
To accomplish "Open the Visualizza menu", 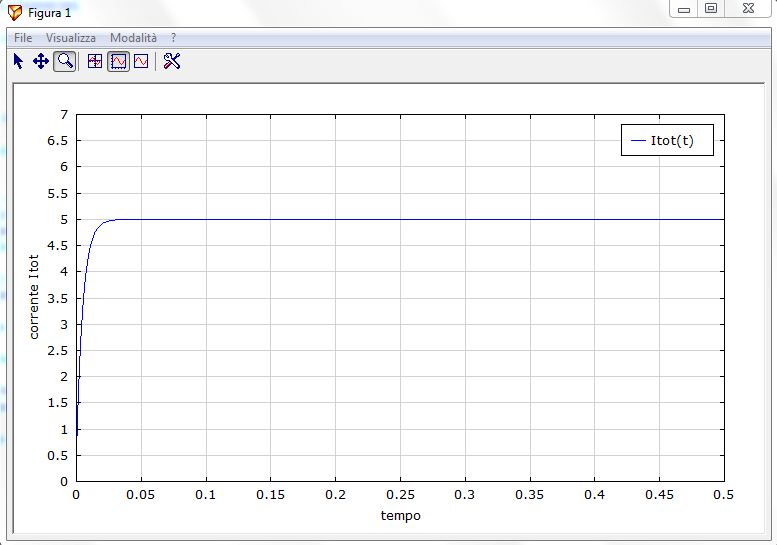I will coord(71,37).
